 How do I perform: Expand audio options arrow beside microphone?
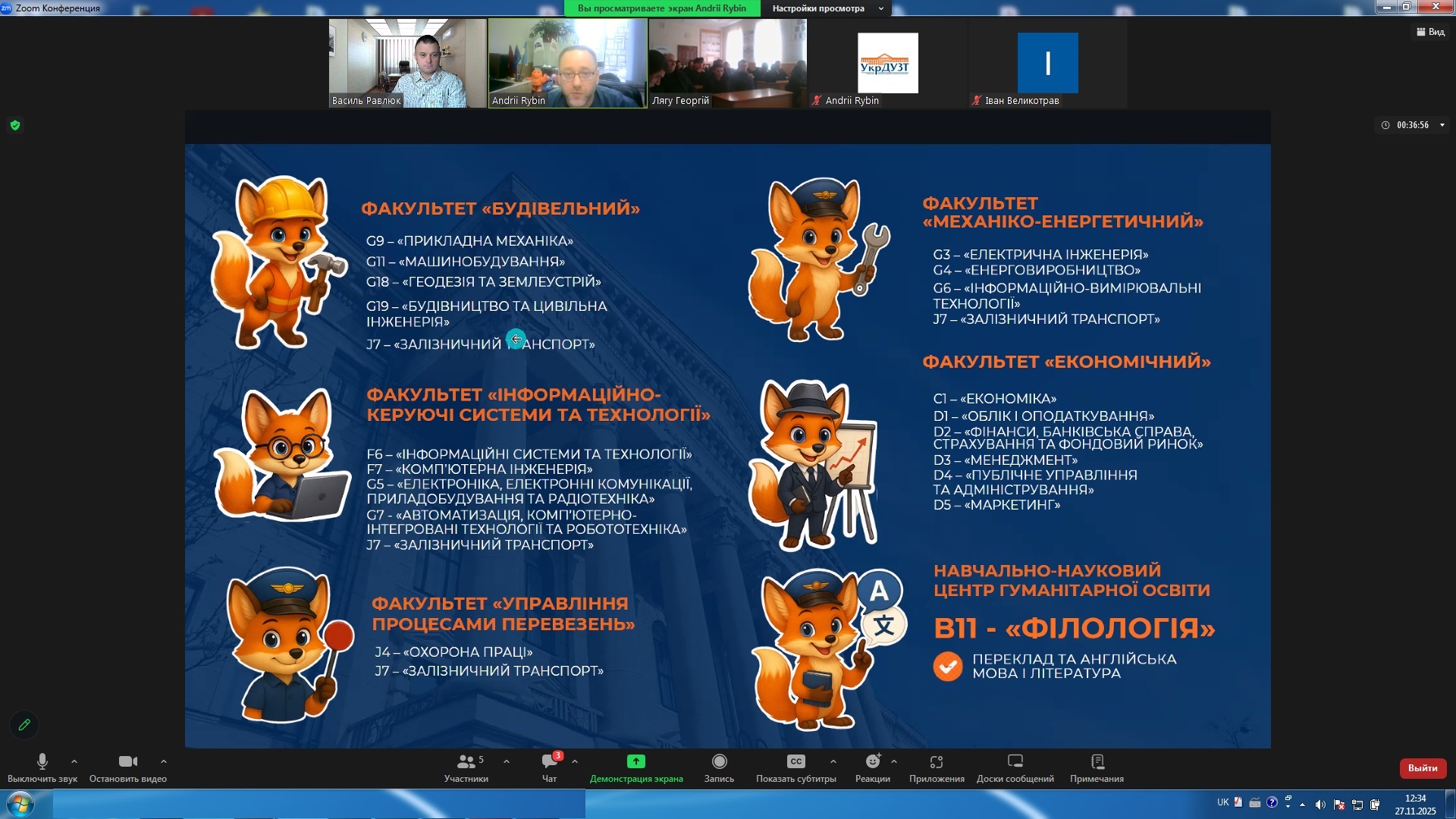tap(74, 761)
